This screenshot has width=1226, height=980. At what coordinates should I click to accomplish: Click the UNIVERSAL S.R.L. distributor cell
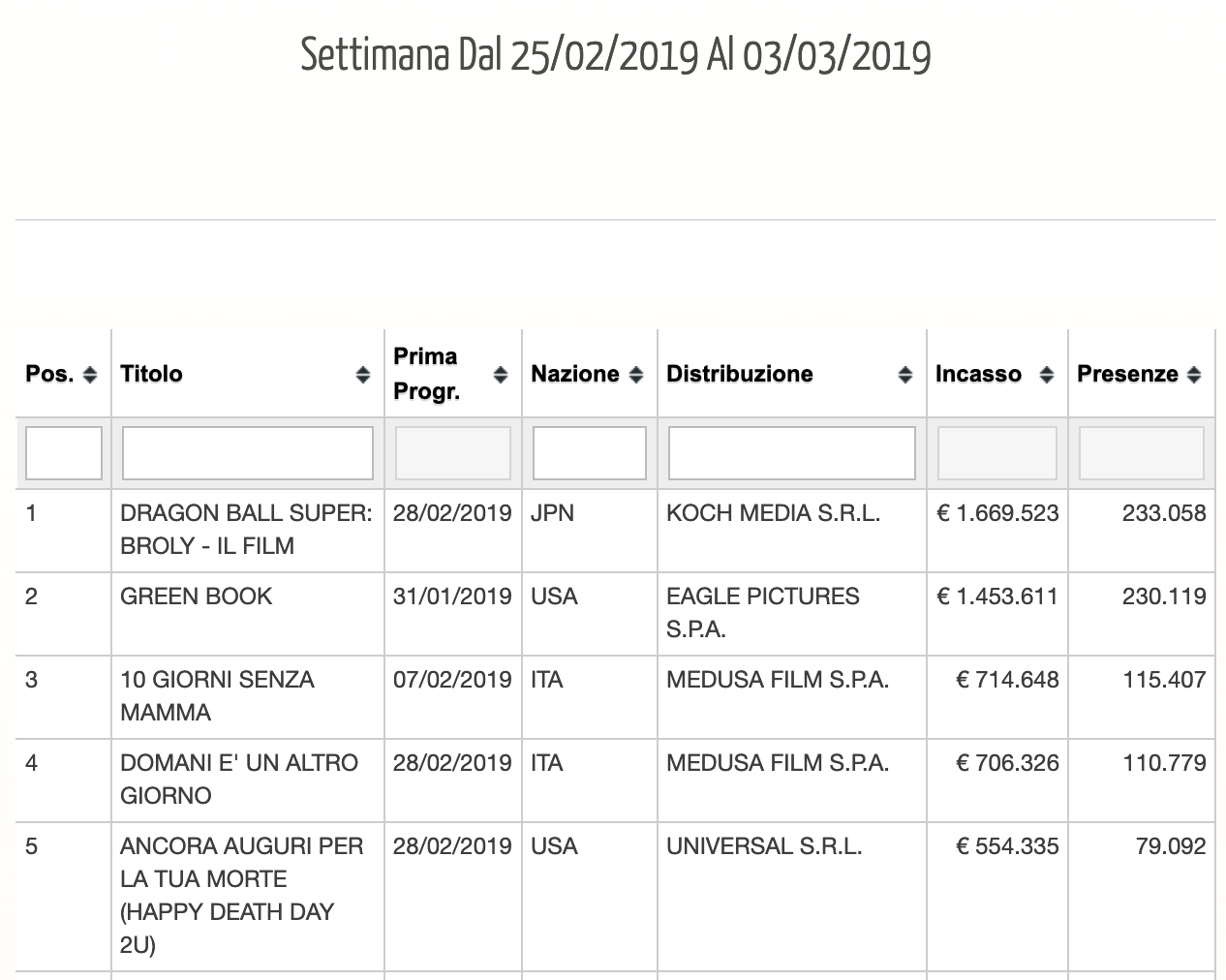point(764,846)
